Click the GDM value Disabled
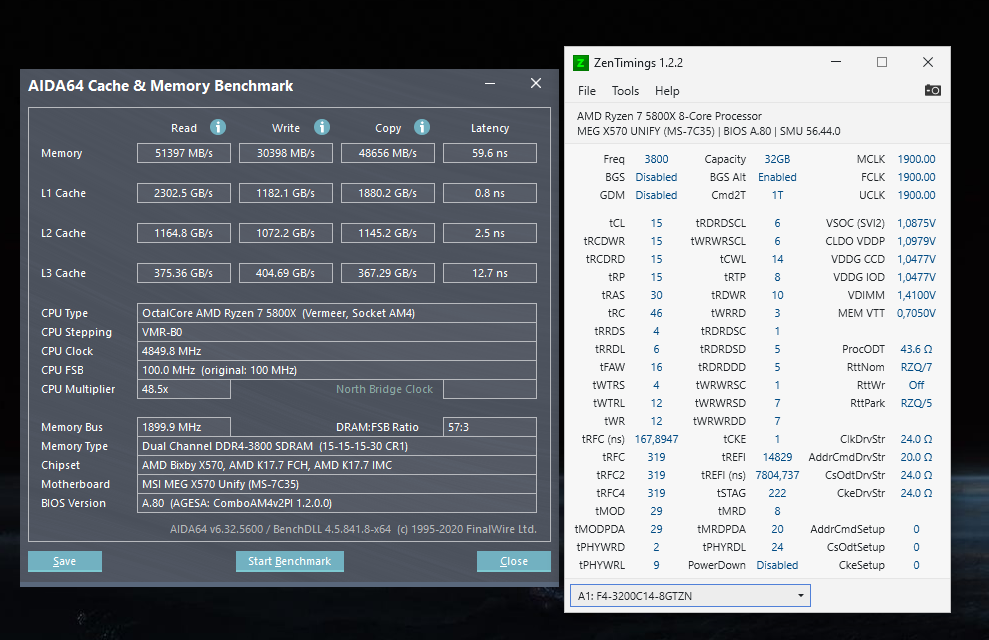This screenshot has height=640, width=989. click(x=656, y=195)
